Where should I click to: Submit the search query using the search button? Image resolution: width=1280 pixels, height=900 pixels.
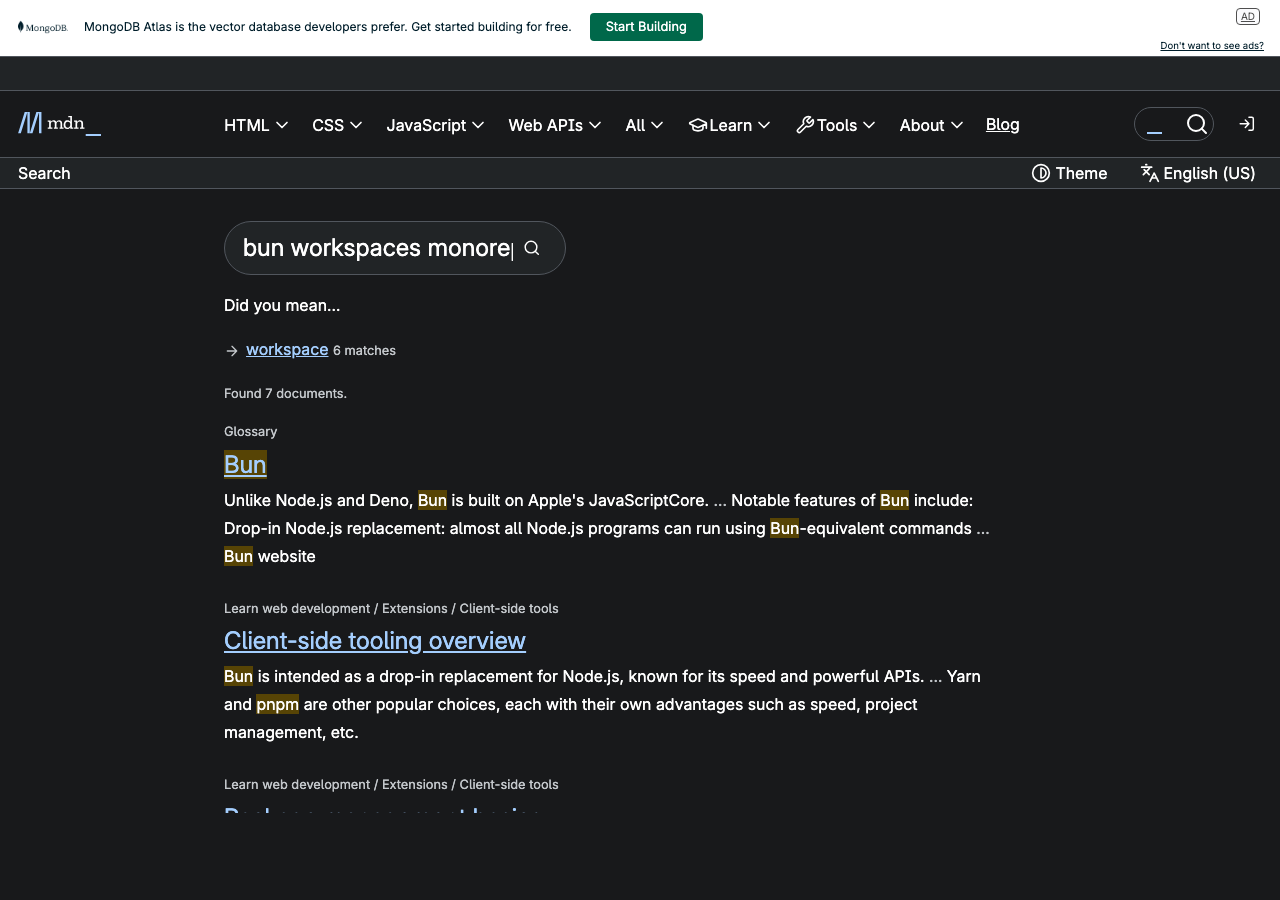point(531,247)
